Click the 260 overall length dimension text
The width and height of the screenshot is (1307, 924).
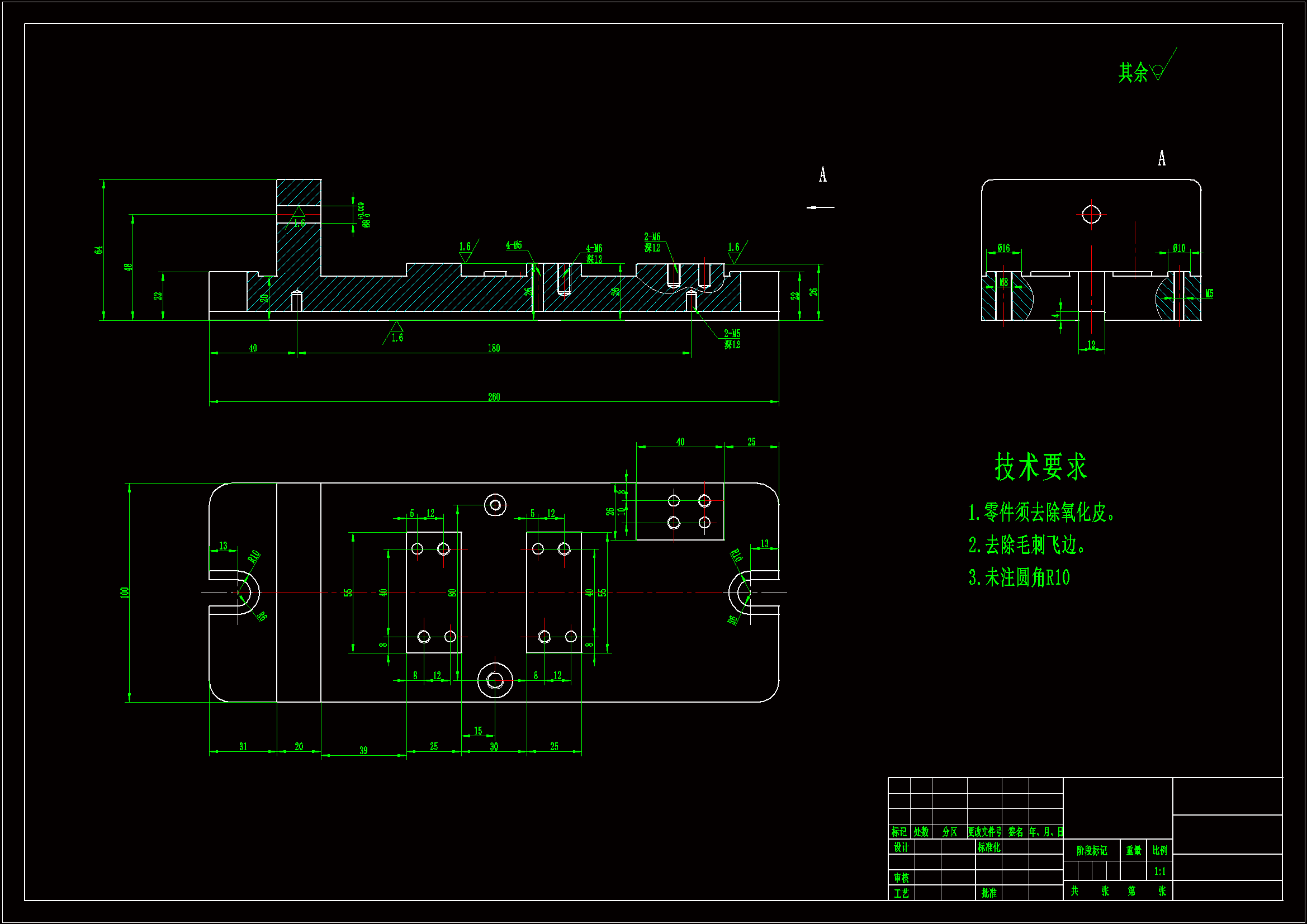point(494,397)
